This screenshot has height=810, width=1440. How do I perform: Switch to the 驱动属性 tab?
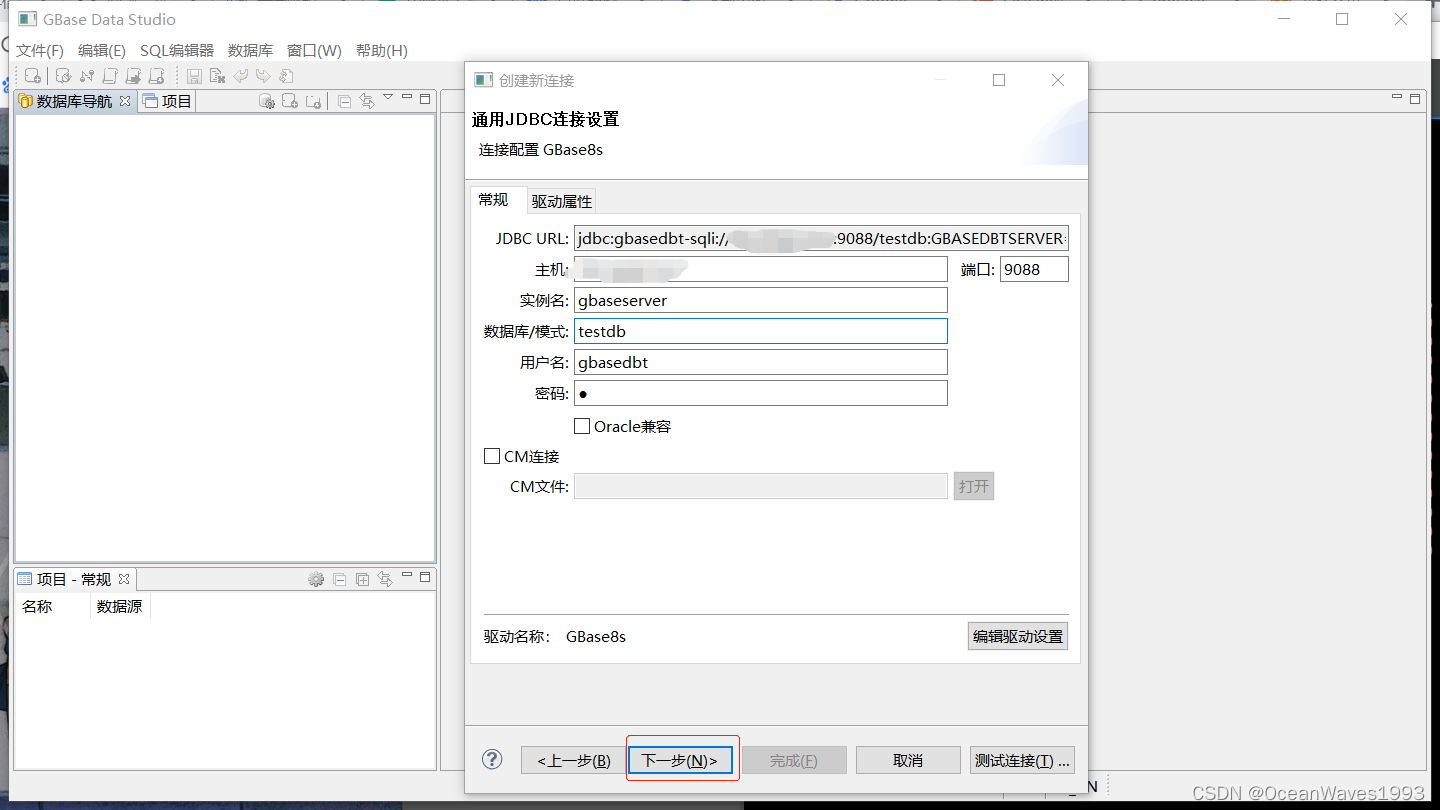[x=562, y=201]
